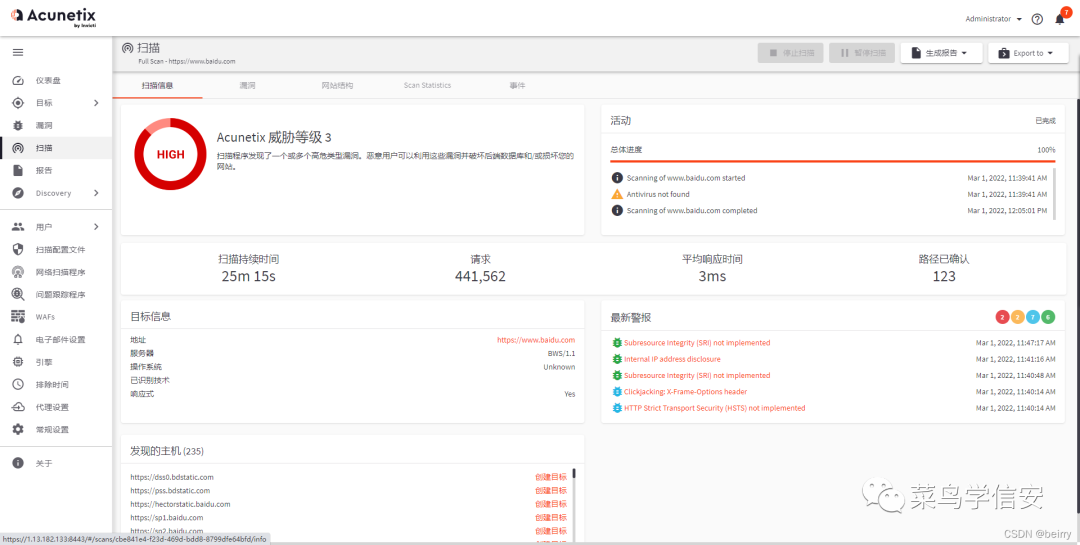Image resolution: width=1080 pixels, height=545 pixels.
Task: Open Network Scanner (网络扫描程序) icon
Action: coord(19,272)
